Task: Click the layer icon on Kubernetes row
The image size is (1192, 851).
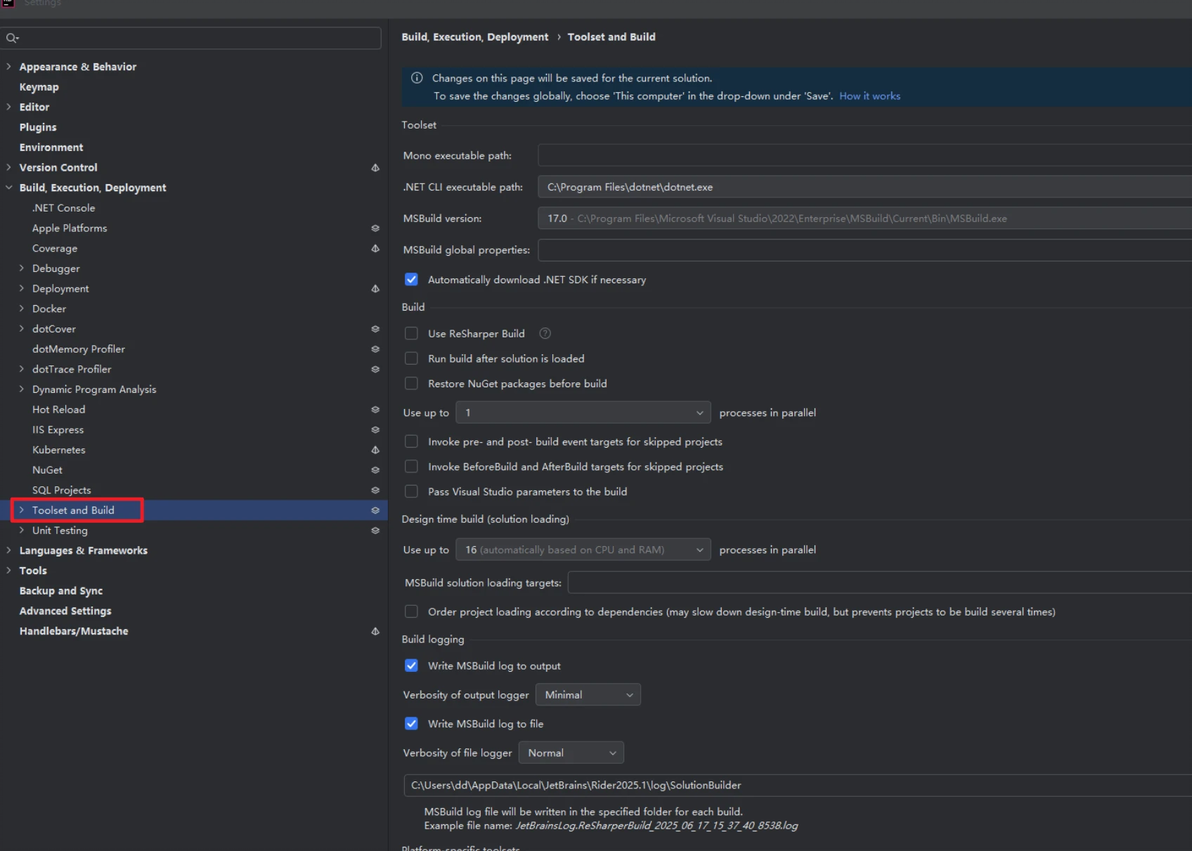Action: (x=375, y=449)
